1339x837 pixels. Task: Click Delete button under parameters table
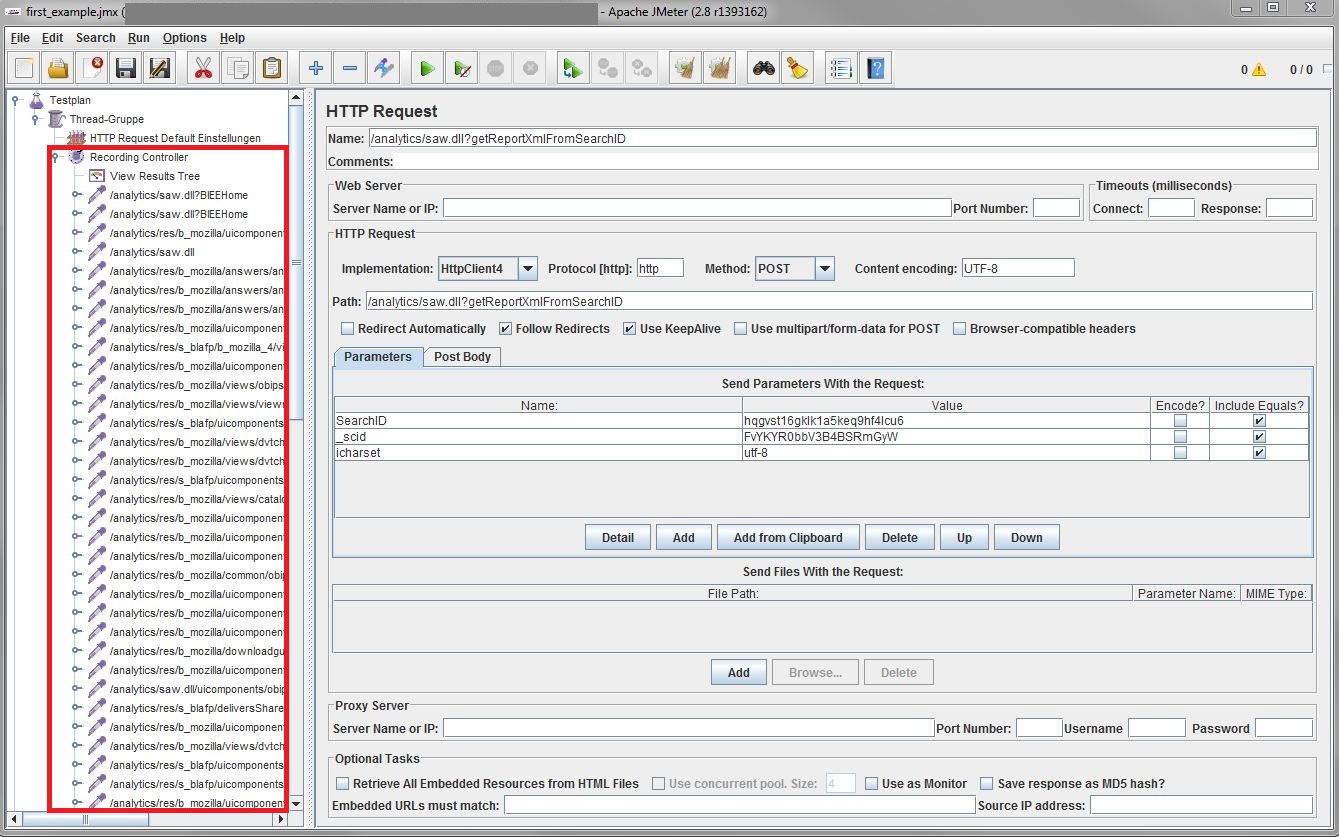[900, 537]
